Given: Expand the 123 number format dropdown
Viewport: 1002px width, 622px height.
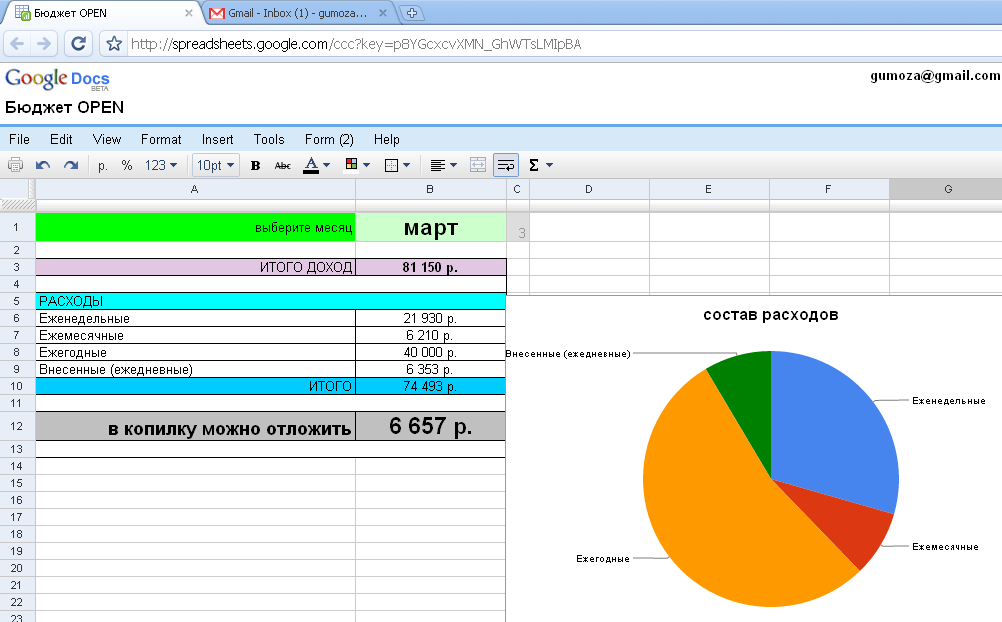Looking at the screenshot, I should 161,165.
